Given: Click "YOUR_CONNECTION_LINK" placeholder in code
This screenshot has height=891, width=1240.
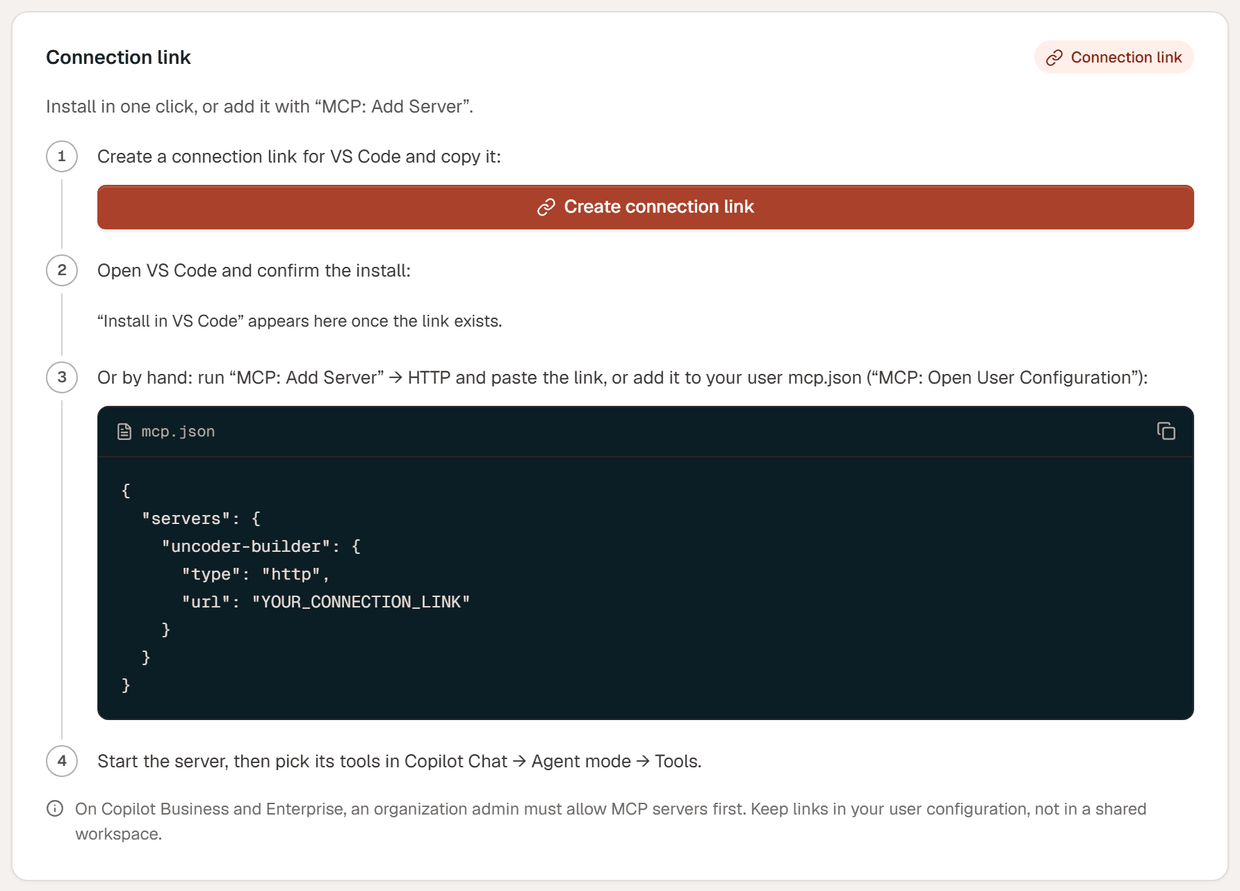Looking at the screenshot, I should (x=361, y=602).
